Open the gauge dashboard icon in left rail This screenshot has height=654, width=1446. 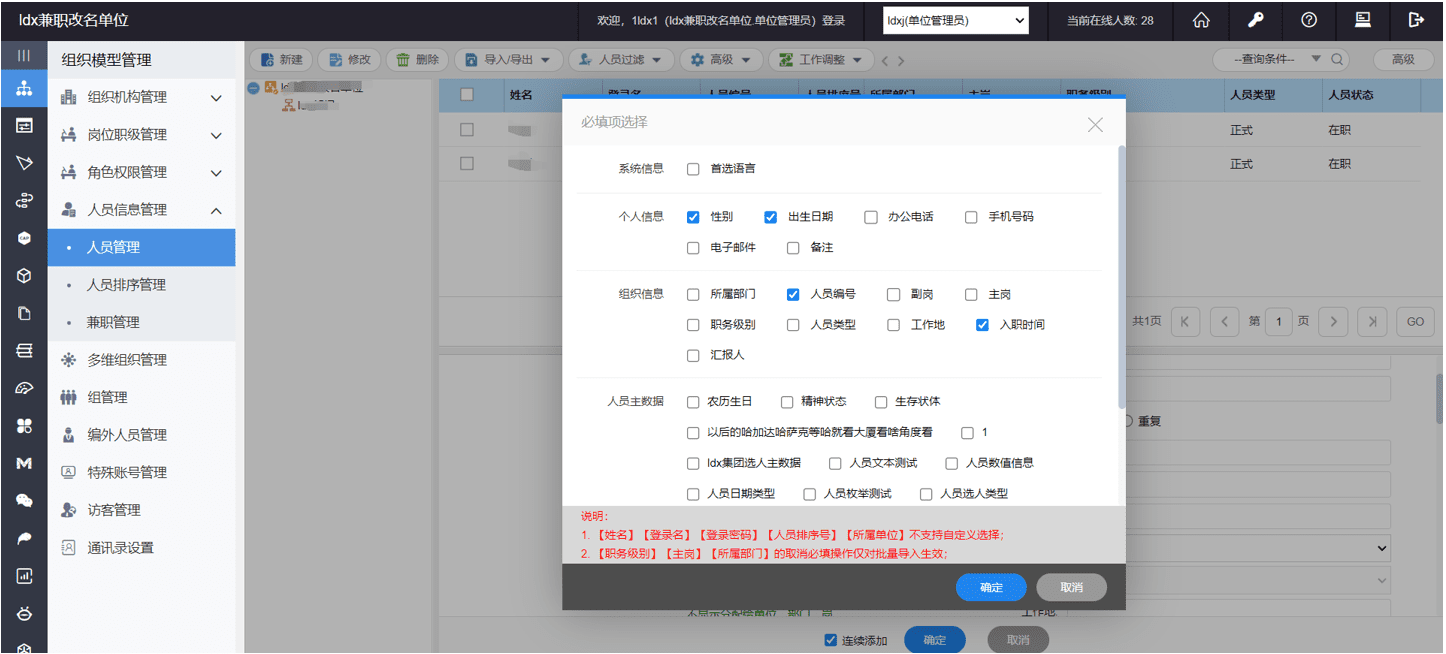click(x=24, y=388)
